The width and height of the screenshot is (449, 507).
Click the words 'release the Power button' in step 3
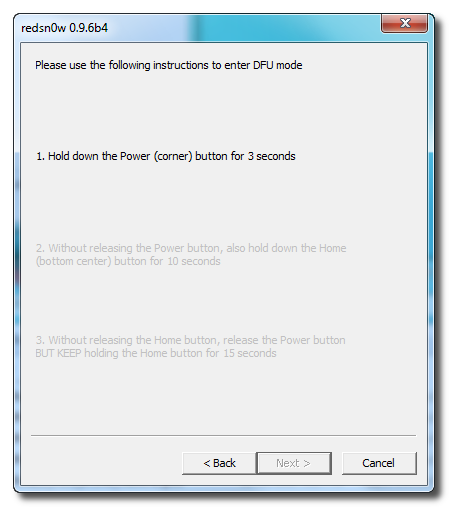[284, 340]
